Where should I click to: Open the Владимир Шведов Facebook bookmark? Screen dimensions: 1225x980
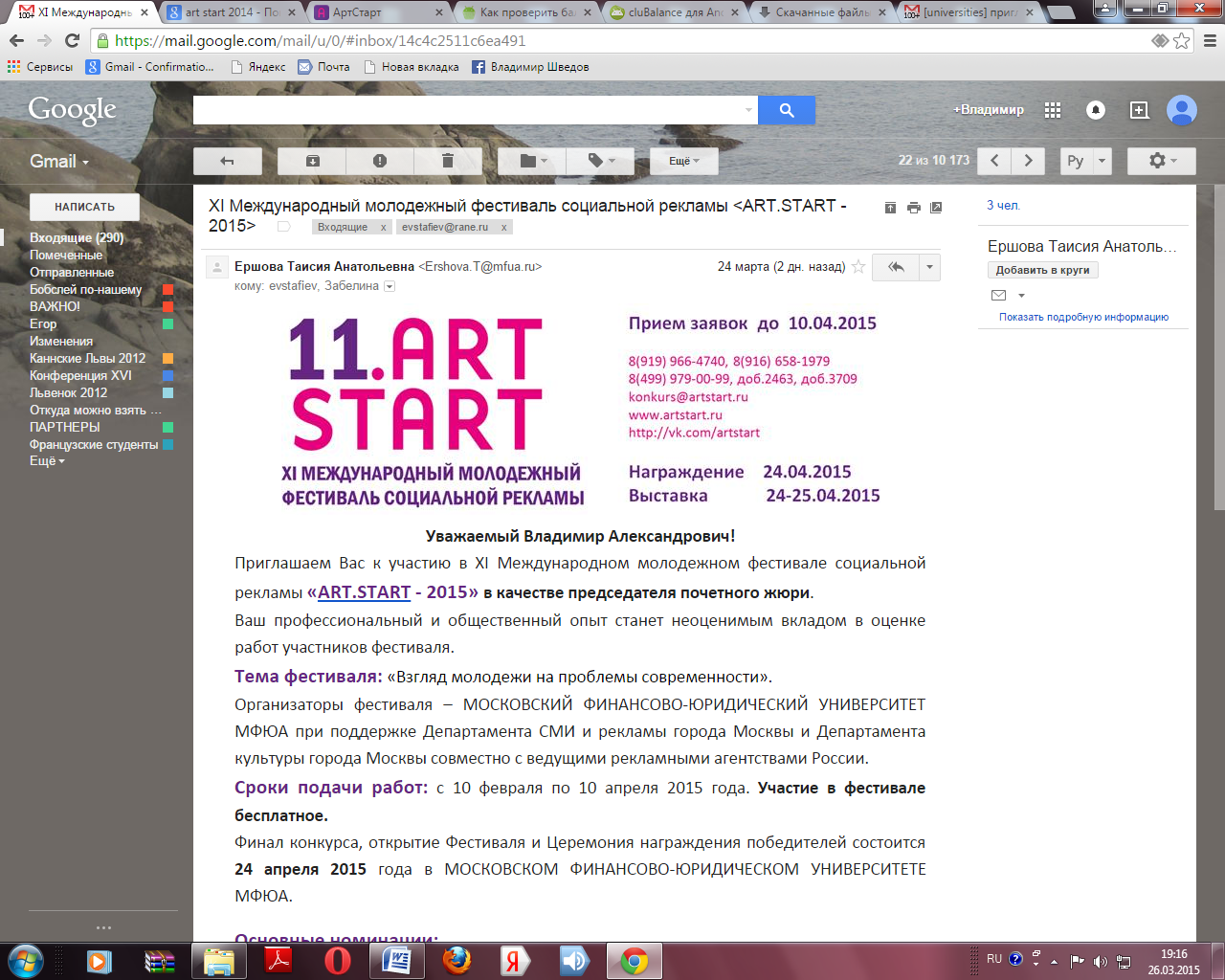pyautogui.click(x=530, y=67)
